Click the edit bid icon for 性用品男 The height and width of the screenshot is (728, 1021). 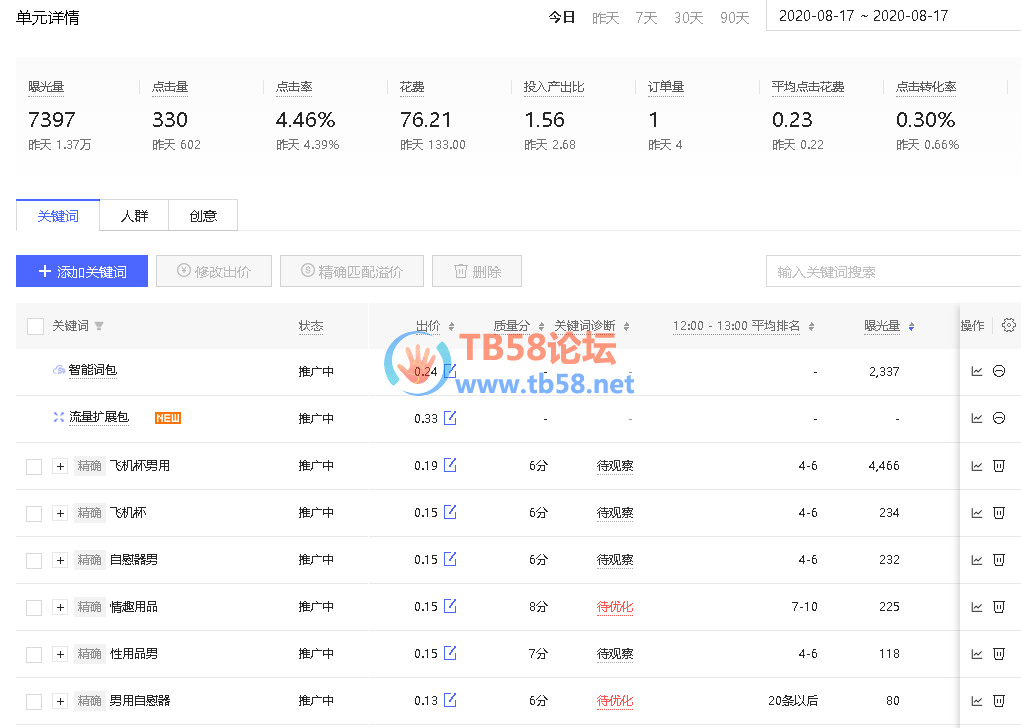click(450, 653)
